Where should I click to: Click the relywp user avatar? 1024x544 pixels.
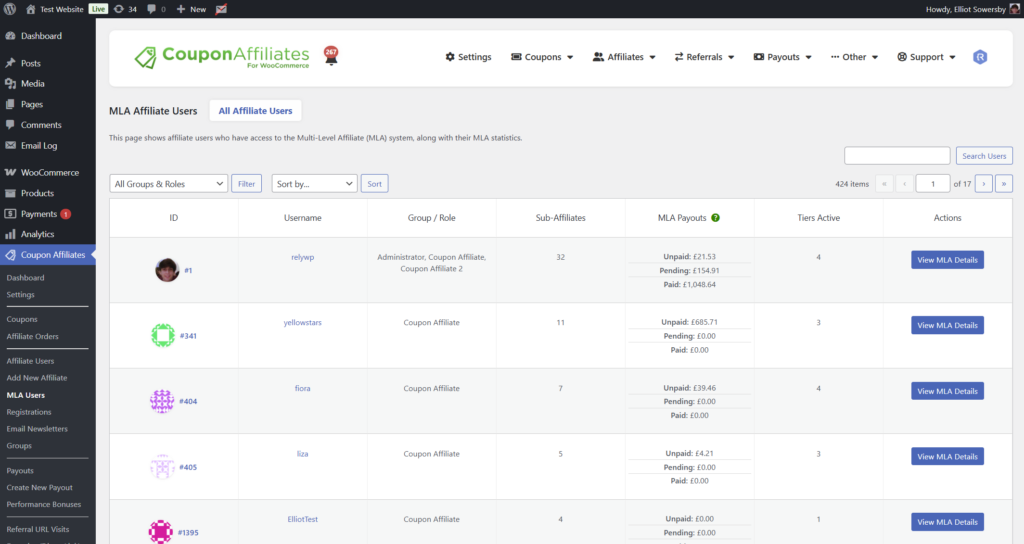point(167,270)
